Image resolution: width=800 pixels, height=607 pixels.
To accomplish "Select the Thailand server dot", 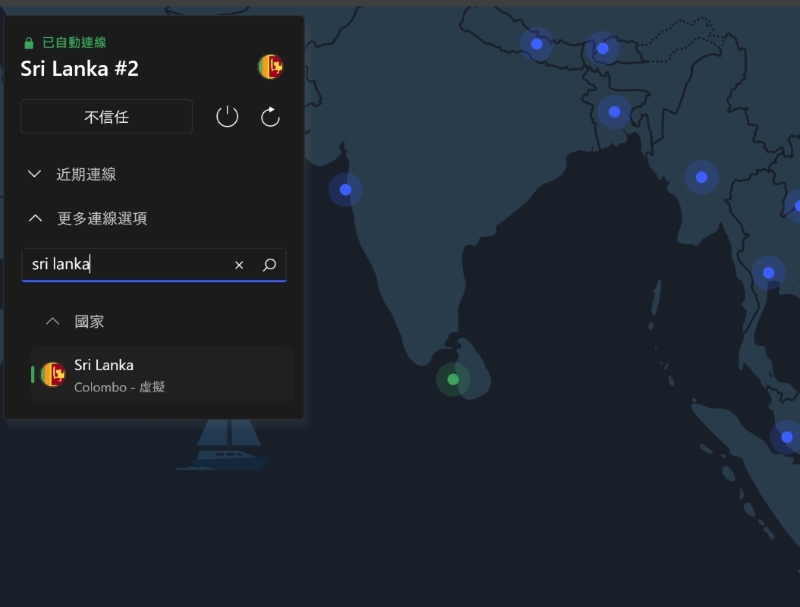I will [768, 273].
